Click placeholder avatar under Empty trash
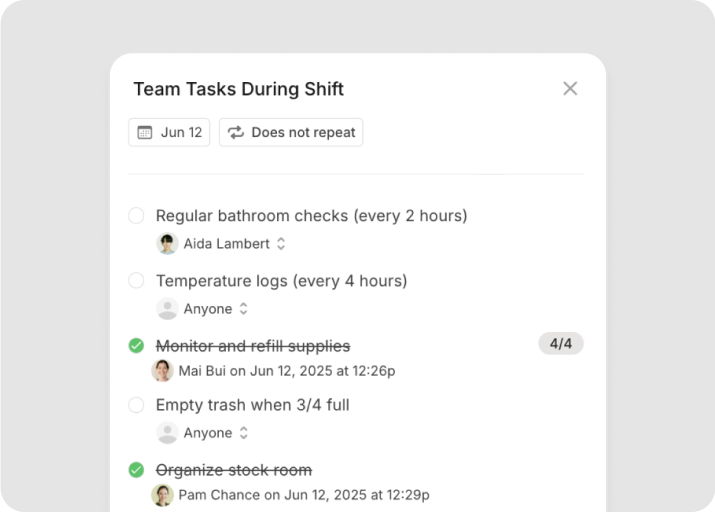 click(x=167, y=433)
